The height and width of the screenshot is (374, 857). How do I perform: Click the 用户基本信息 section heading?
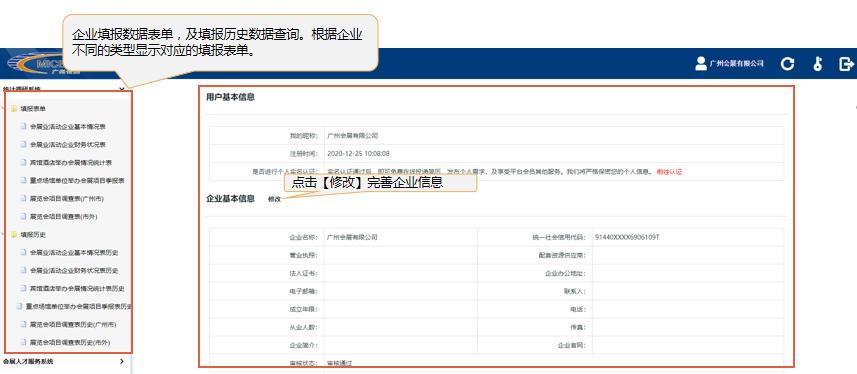(x=230, y=97)
